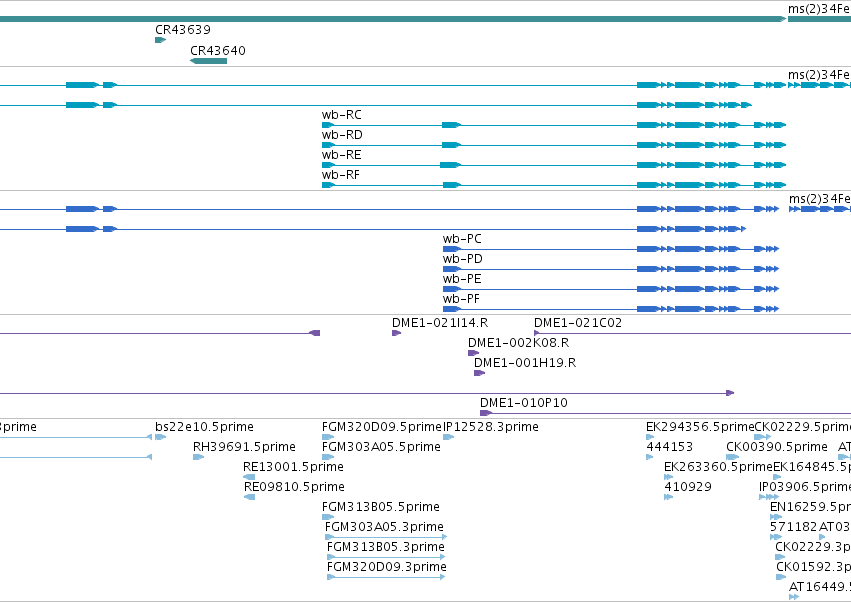Select the EK294356.5prime EST label
Viewport: 851px width, 602px height.
tap(700, 427)
